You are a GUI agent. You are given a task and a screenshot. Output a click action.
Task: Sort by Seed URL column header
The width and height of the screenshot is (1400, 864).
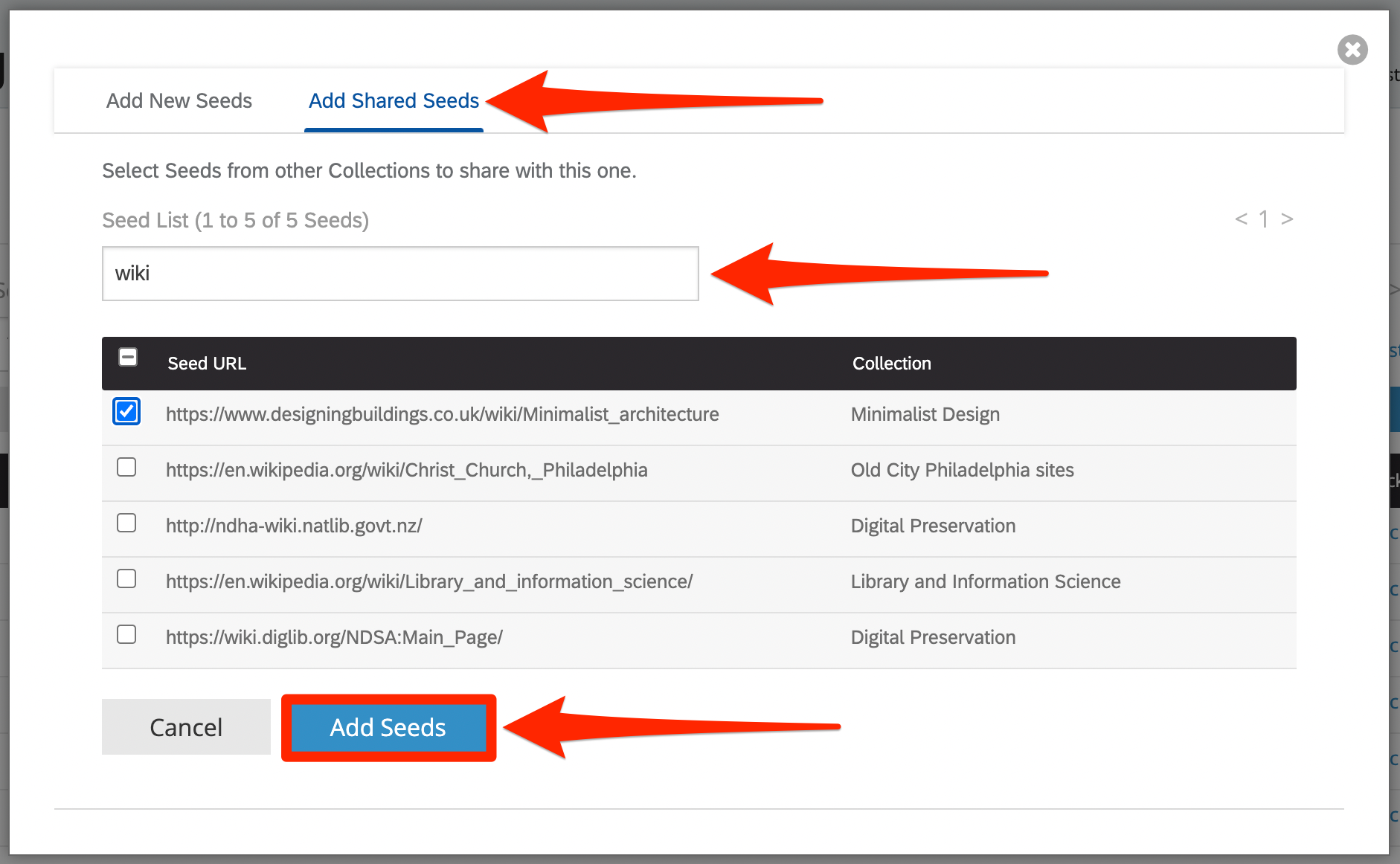coord(207,364)
